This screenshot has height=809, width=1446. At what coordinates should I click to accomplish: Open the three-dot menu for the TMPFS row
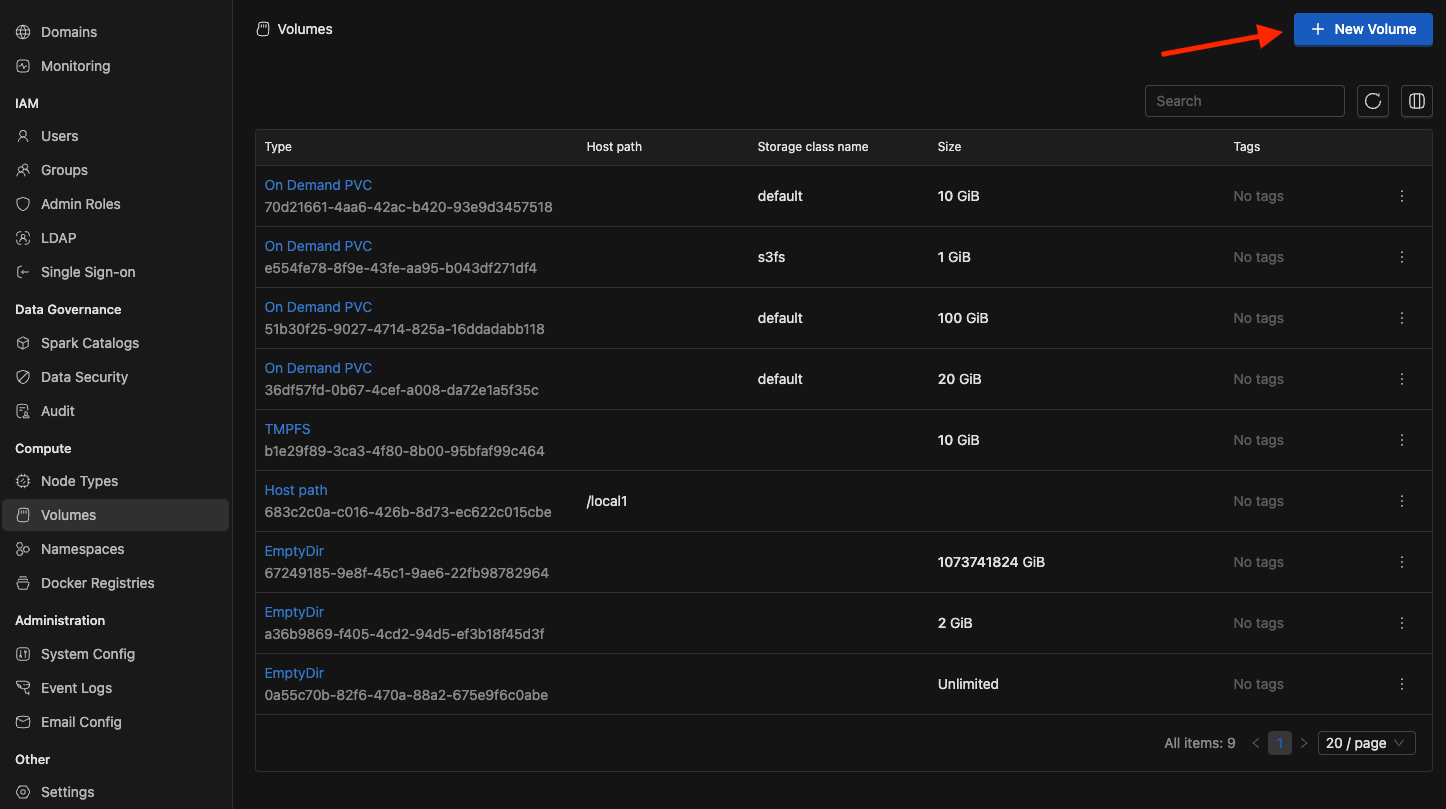(1402, 440)
